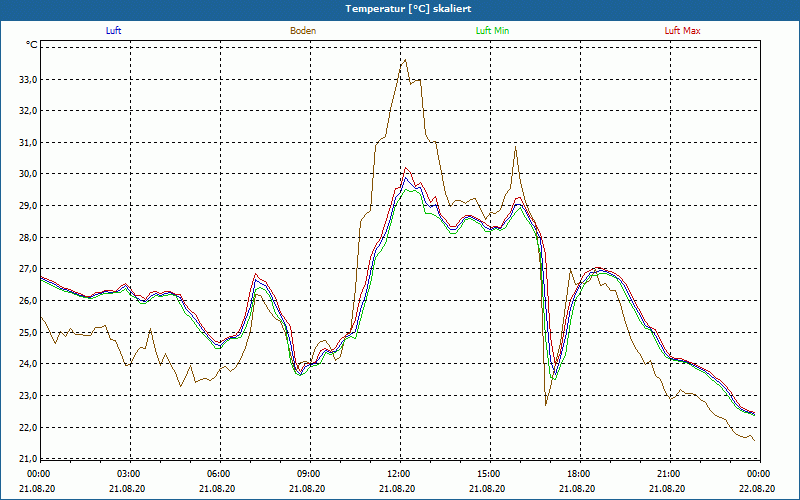Click the 15:00 time axis label

pos(490,474)
